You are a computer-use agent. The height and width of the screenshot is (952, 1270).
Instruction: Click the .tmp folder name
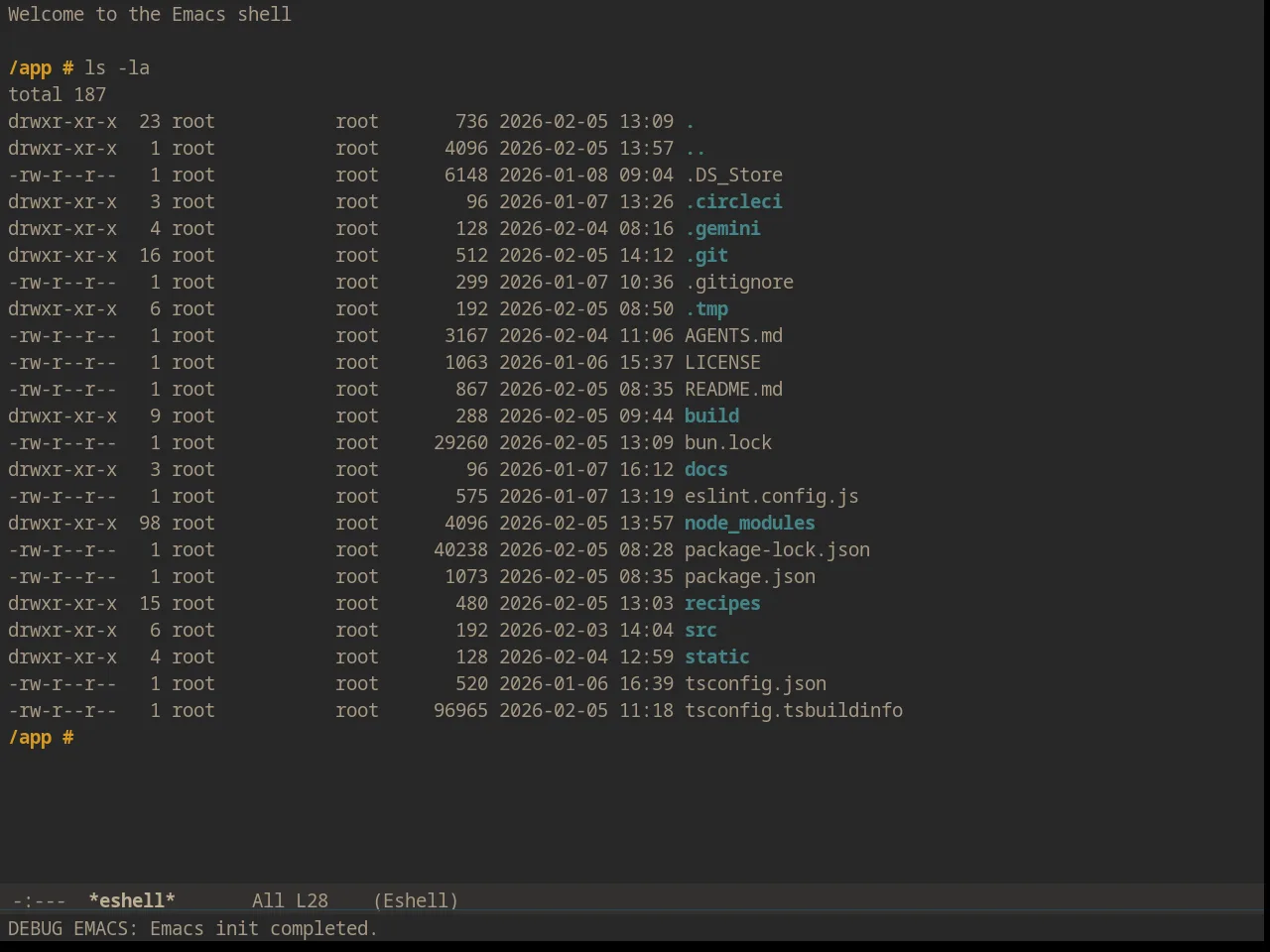coord(706,308)
